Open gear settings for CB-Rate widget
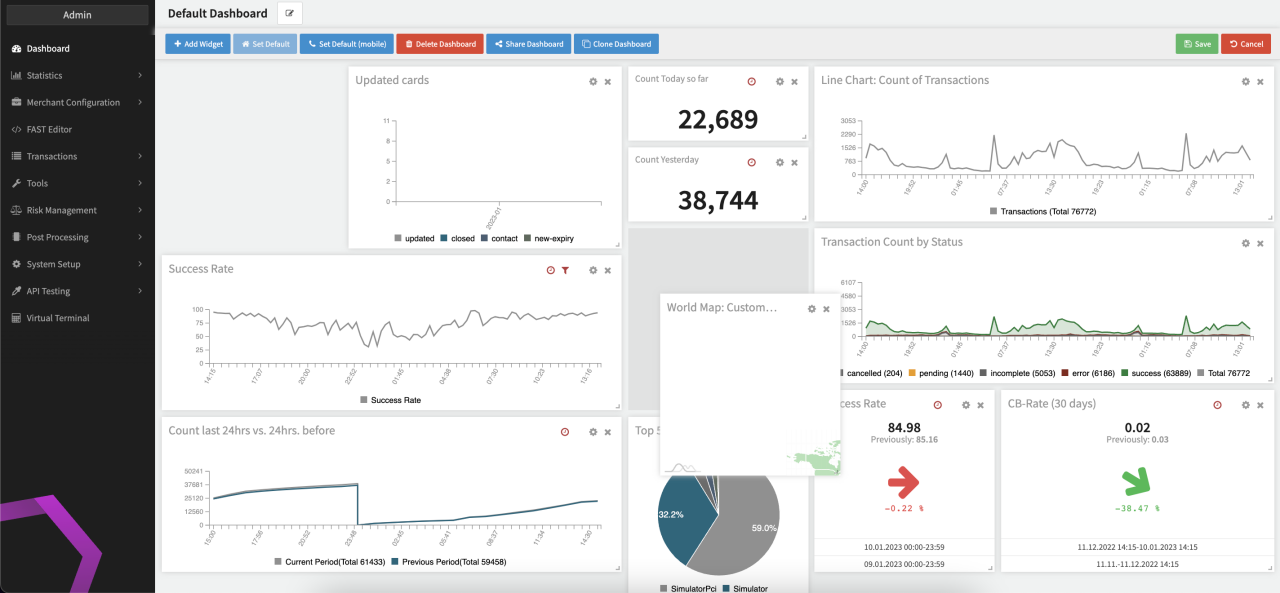The image size is (1280, 593). (x=1245, y=405)
